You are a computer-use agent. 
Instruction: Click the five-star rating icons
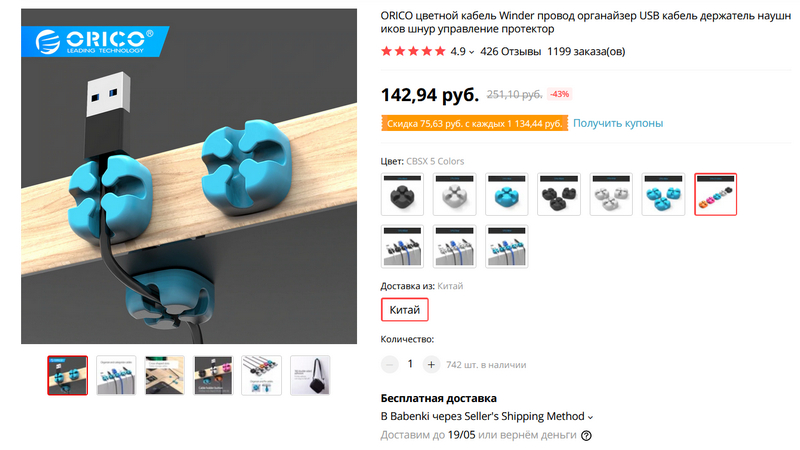[x=413, y=51]
